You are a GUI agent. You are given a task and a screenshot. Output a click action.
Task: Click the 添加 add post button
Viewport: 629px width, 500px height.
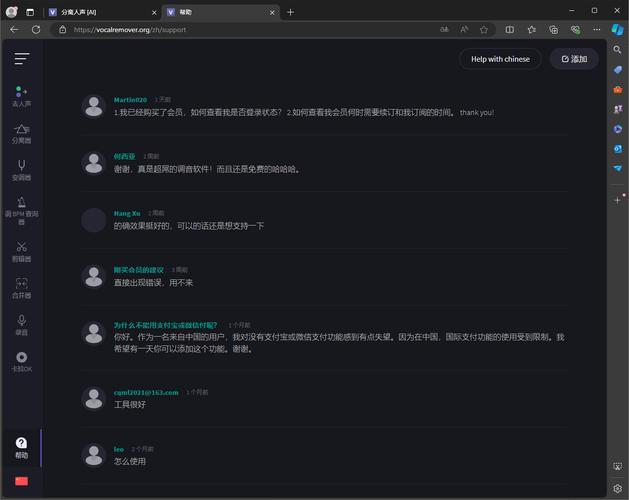point(574,59)
